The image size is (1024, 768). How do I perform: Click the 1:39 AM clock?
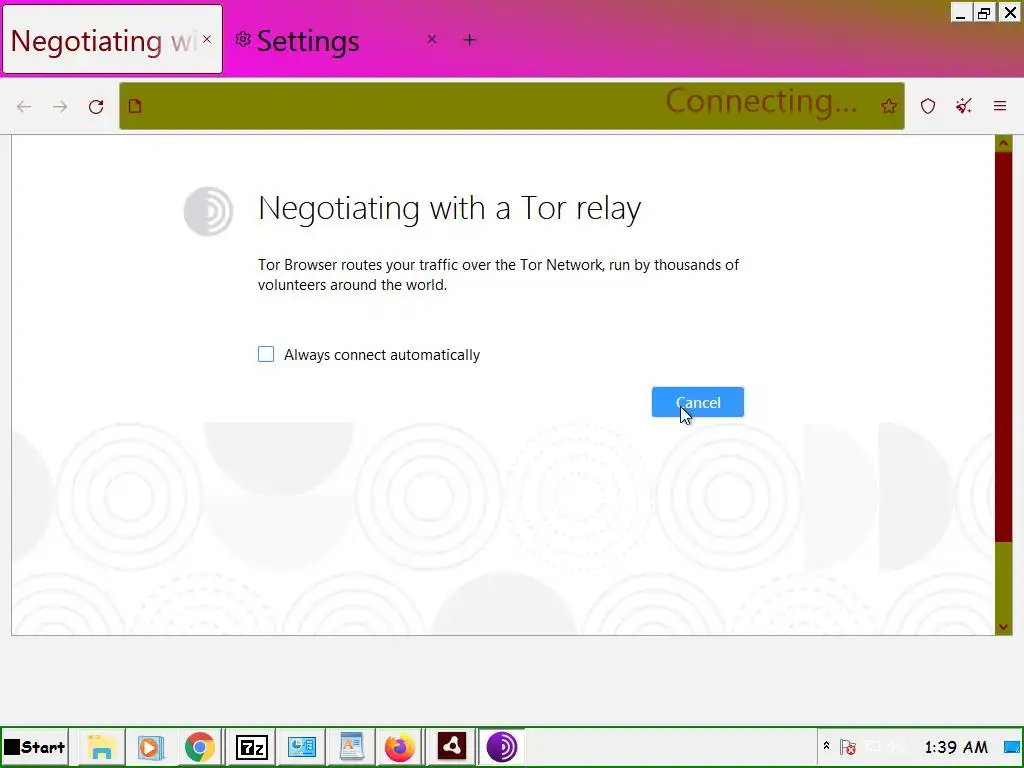[x=956, y=746]
